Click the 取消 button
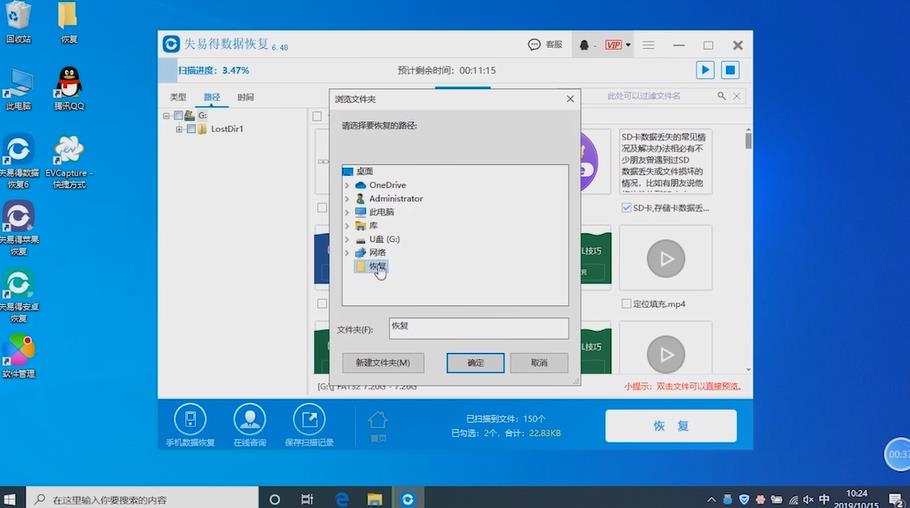 [539, 363]
